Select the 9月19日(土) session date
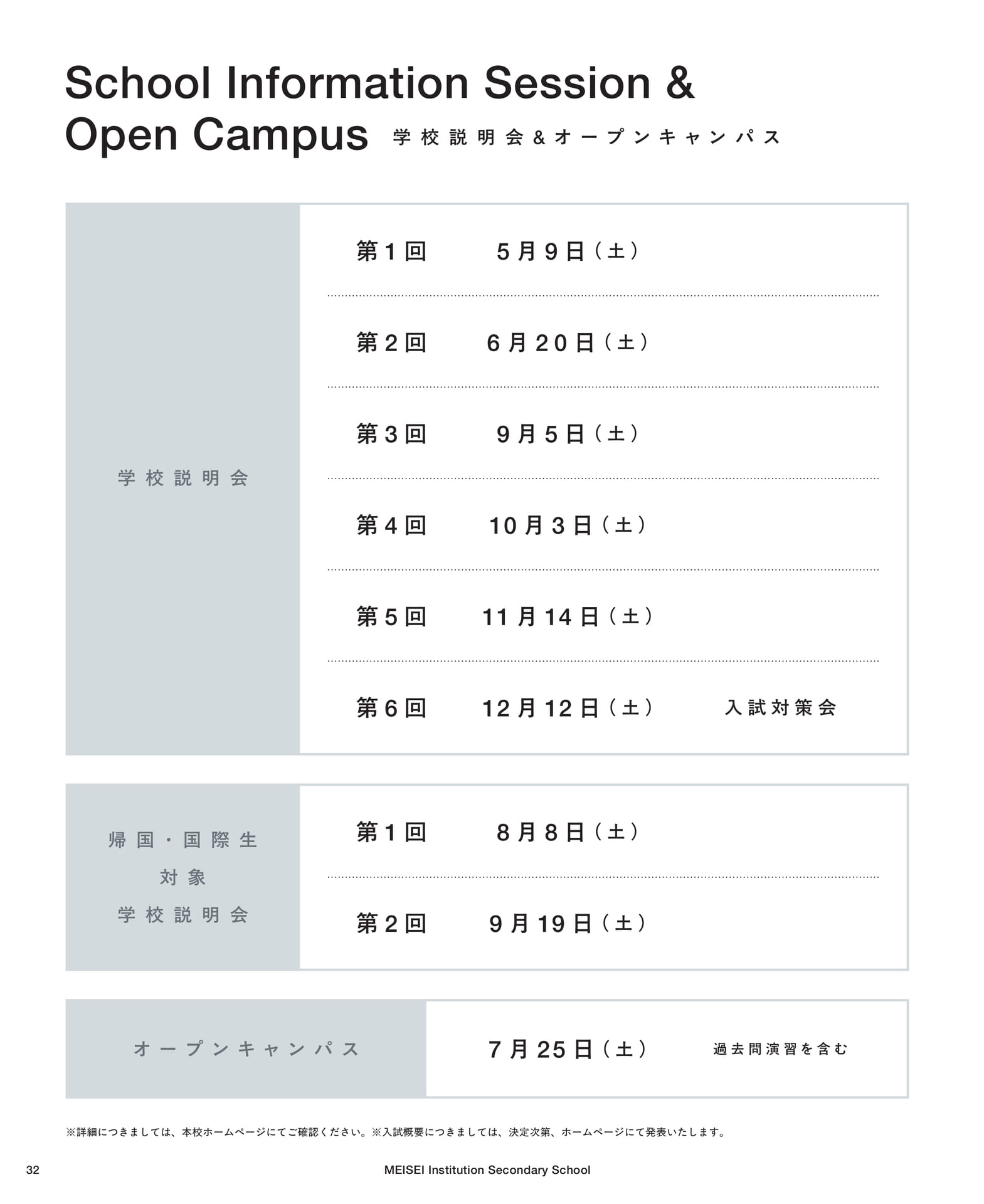Viewport: 984px width, 1204px height. click(x=568, y=923)
